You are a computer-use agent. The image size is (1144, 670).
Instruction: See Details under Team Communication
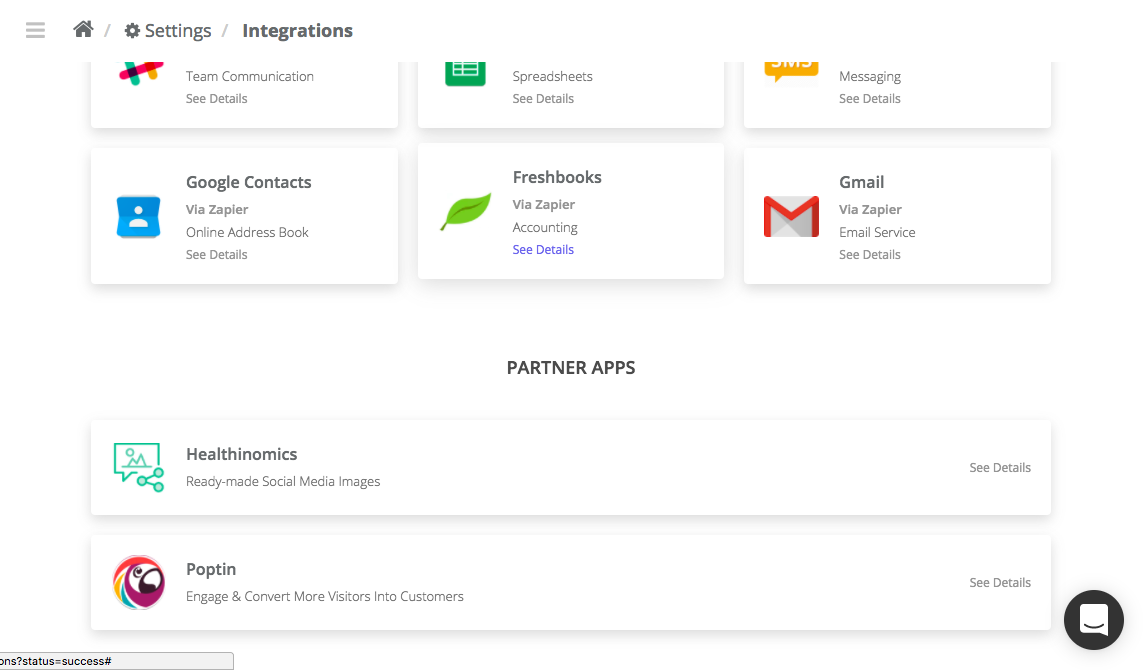pos(216,99)
